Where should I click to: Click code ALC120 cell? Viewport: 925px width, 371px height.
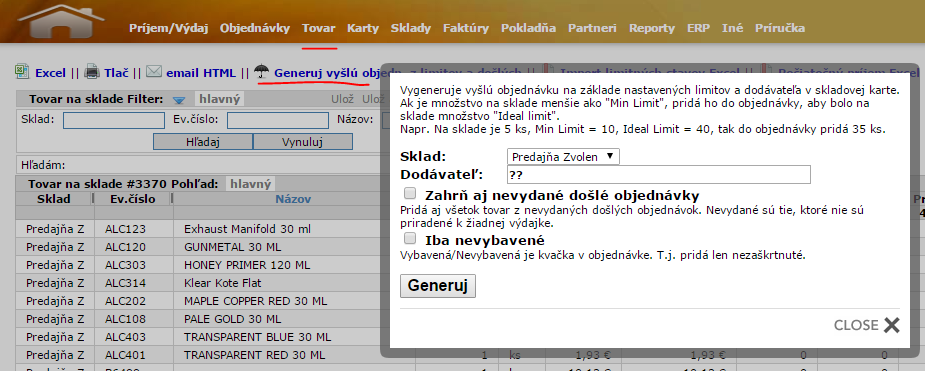[125, 247]
